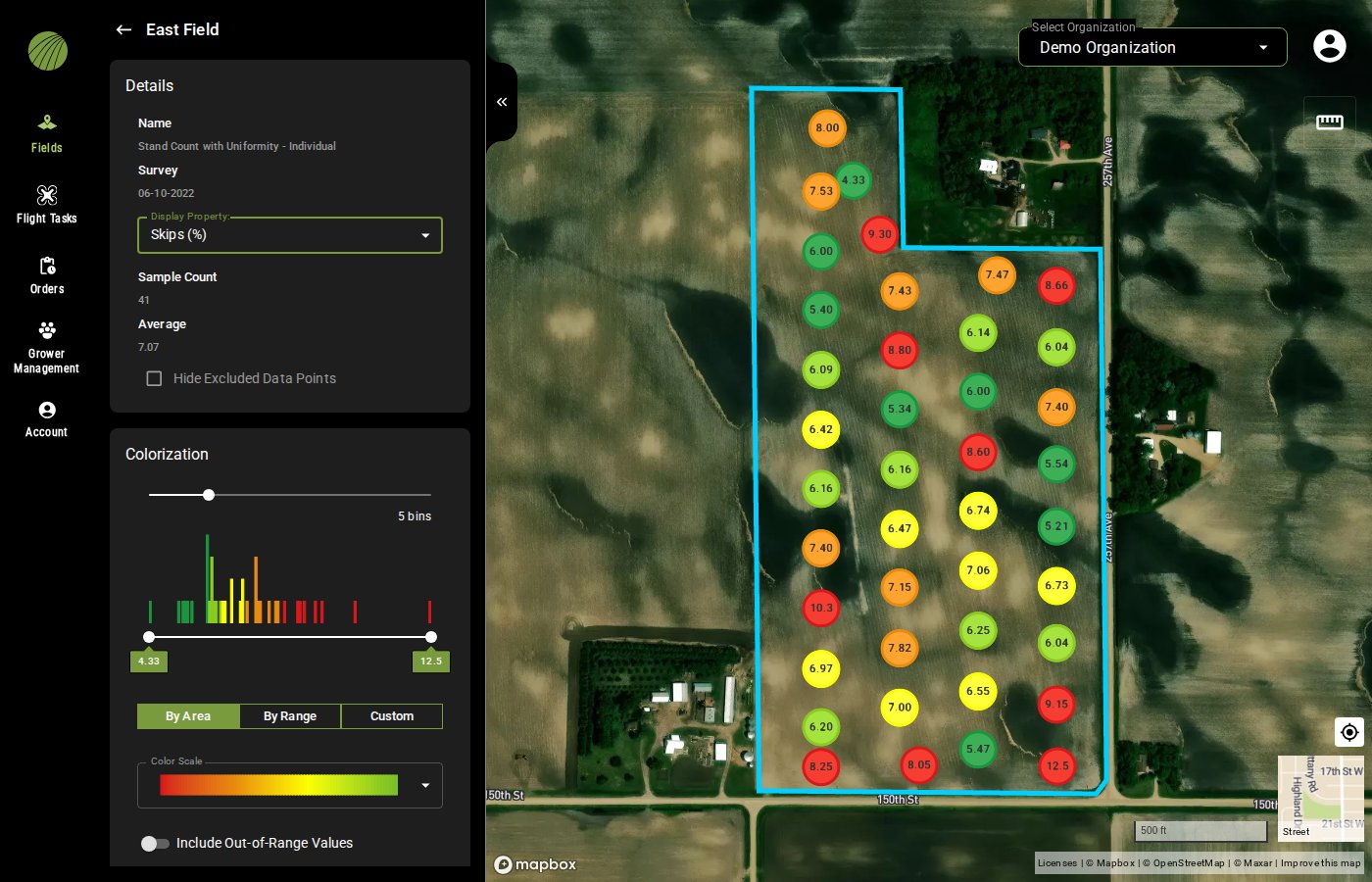Screen dimensions: 1372x882
Task: Select the 9.30 sample point marker
Action: [880, 234]
